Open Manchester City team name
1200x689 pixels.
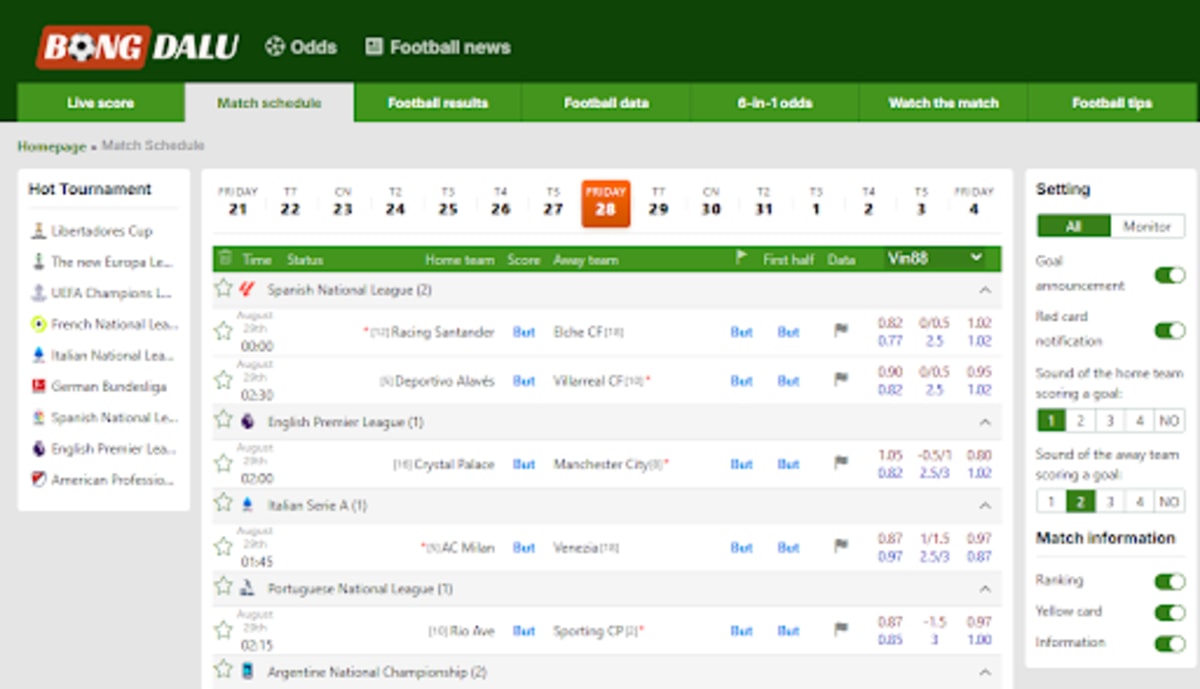coord(601,464)
